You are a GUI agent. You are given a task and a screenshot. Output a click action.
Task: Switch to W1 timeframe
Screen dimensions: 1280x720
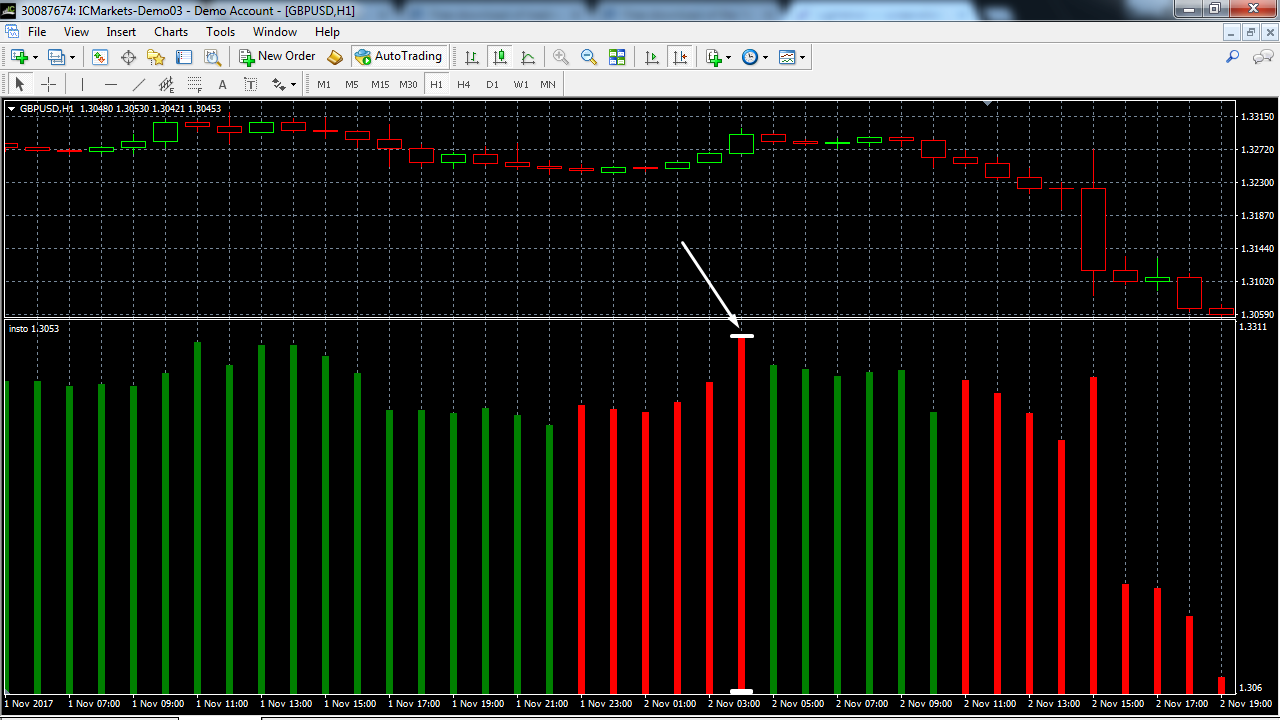pos(521,84)
